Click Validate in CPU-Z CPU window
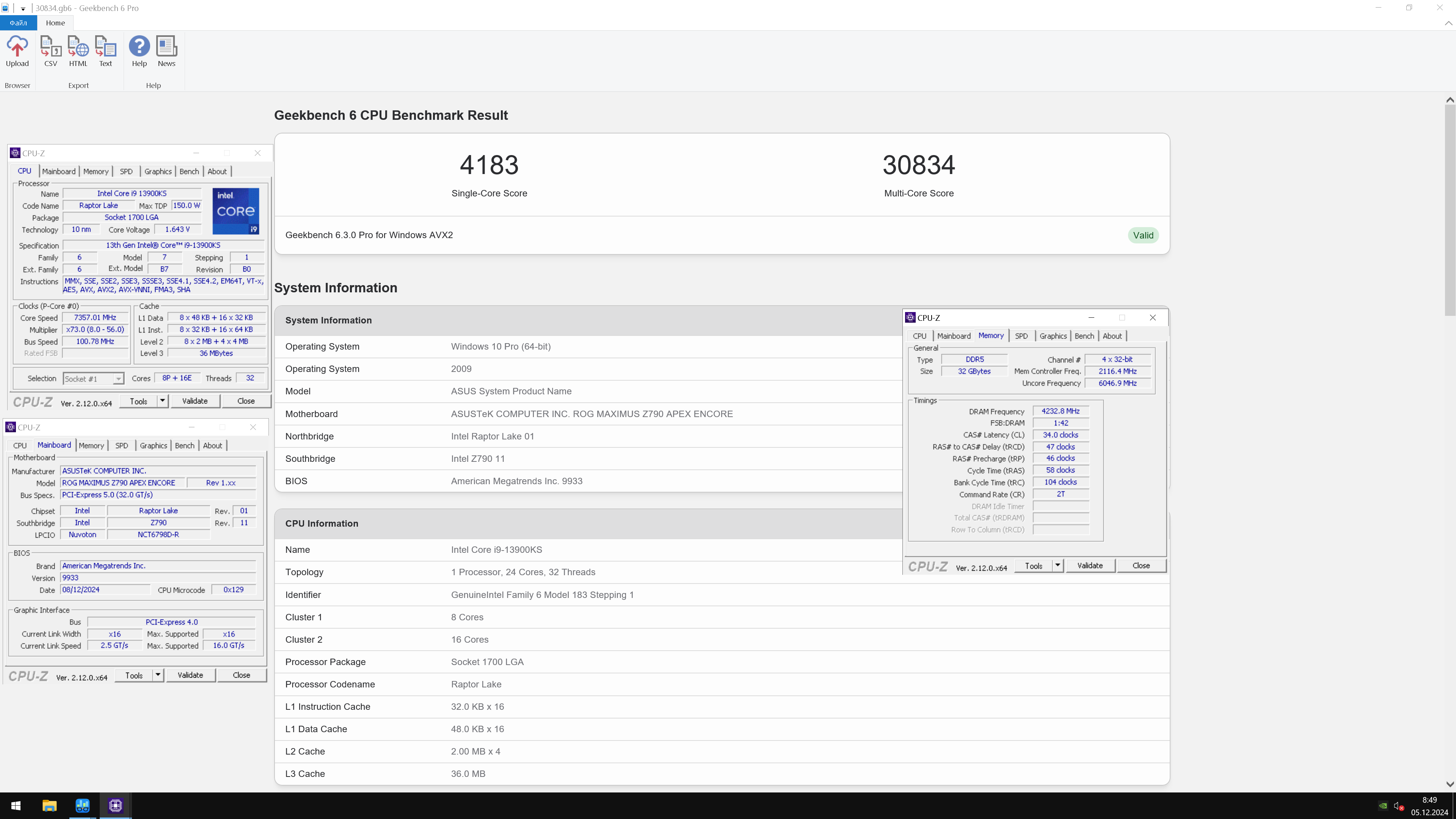Screen dimensions: 1456x819 [x=195, y=401]
